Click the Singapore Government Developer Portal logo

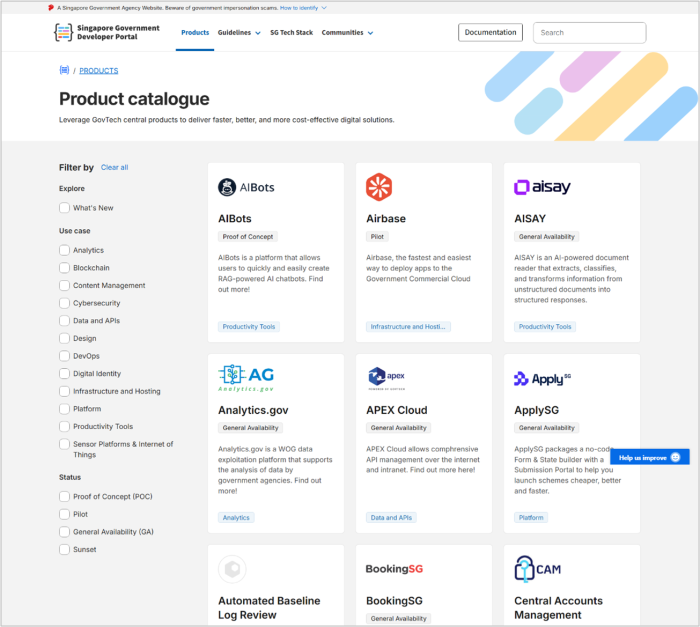click(x=106, y=33)
